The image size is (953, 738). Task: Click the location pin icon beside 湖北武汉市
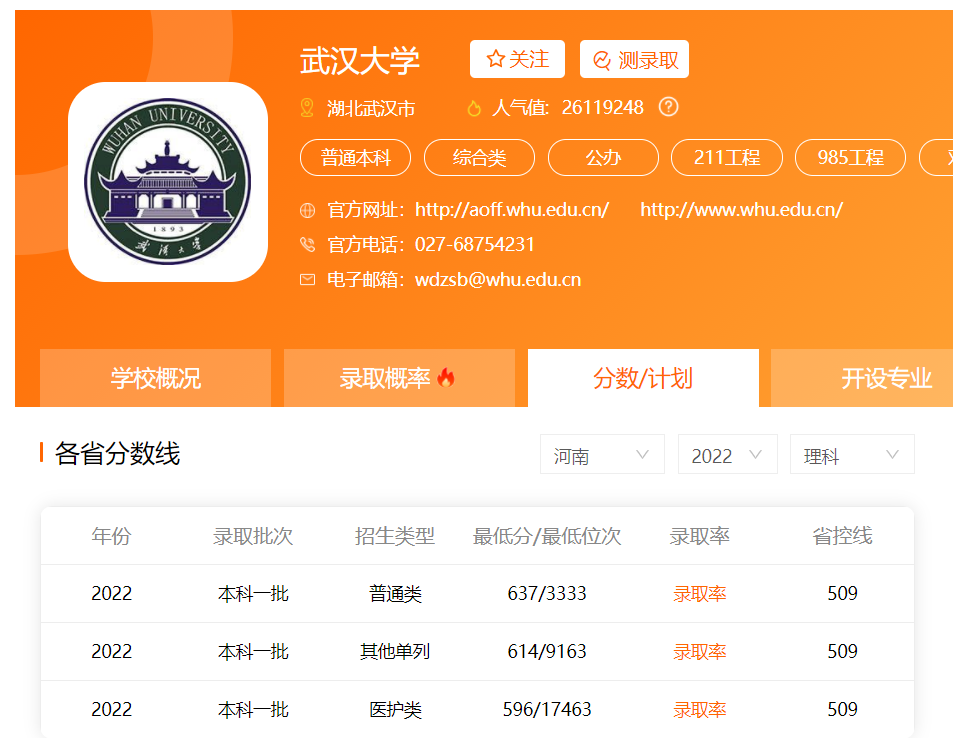307,108
